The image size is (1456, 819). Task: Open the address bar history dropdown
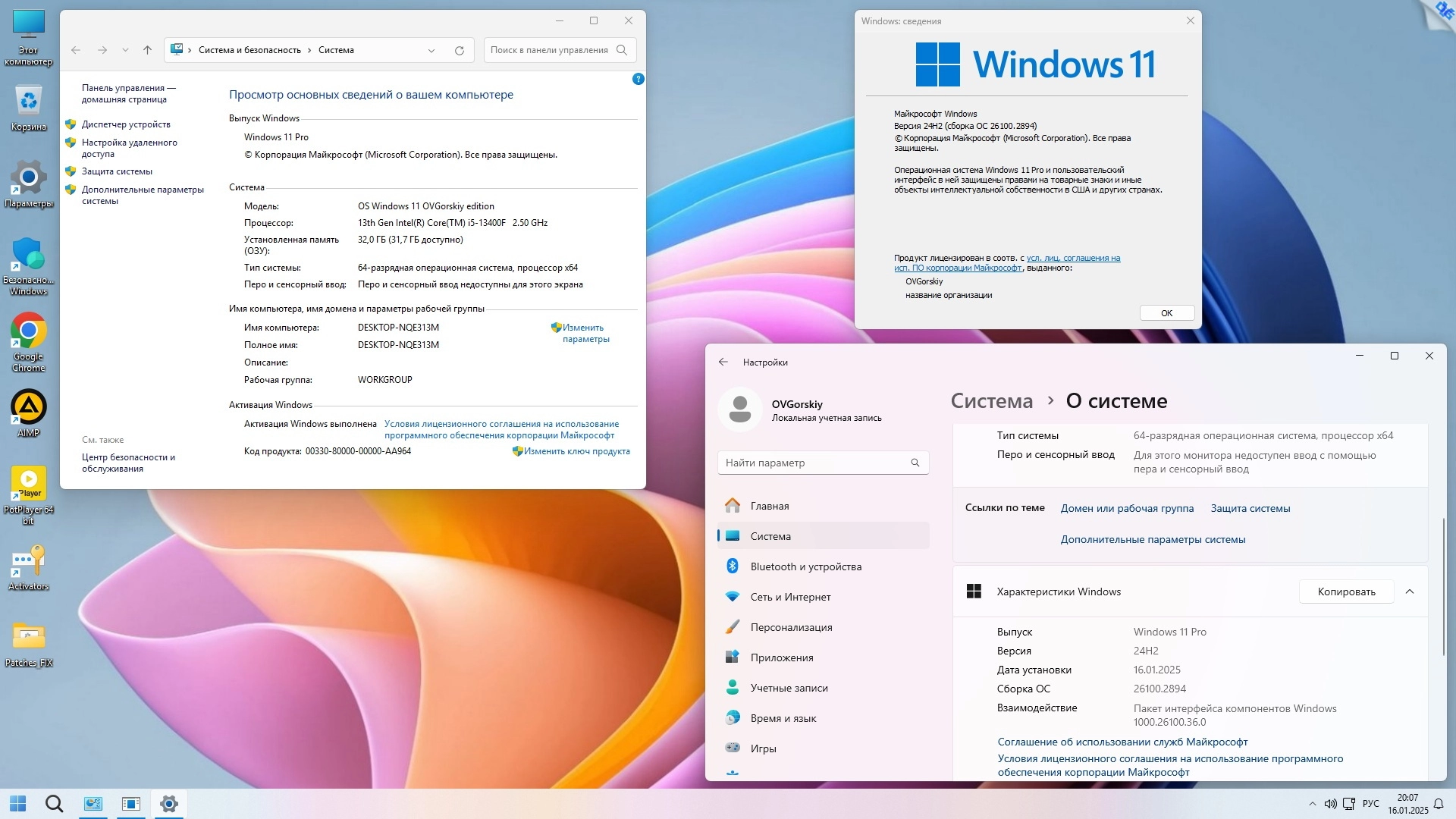click(x=431, y=51)
